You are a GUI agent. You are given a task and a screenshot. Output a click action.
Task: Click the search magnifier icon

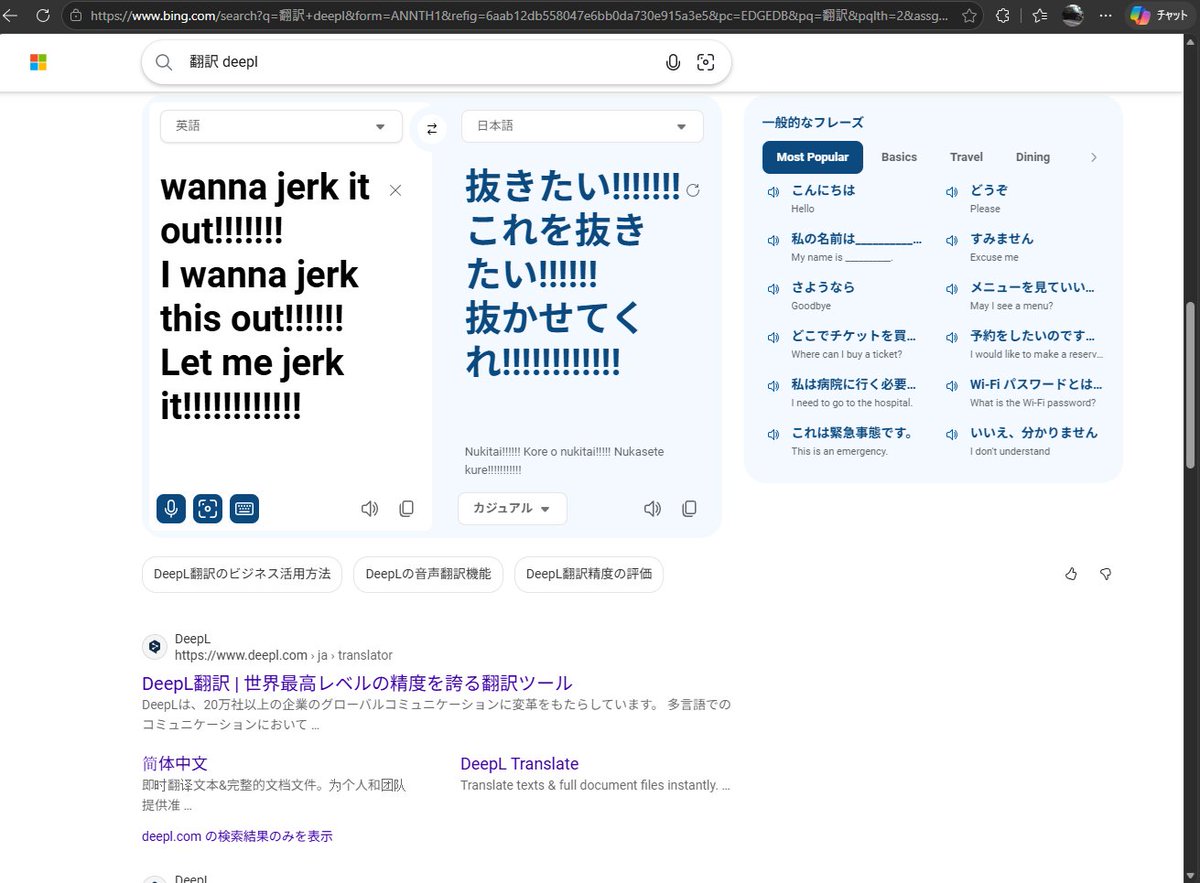pyautogui.click(x=164, y=62)
